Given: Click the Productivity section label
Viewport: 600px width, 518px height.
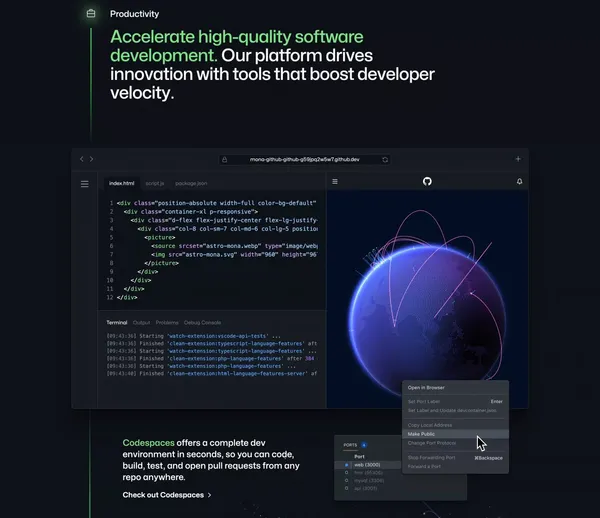Looking at the screenshot, I should 134,14.
